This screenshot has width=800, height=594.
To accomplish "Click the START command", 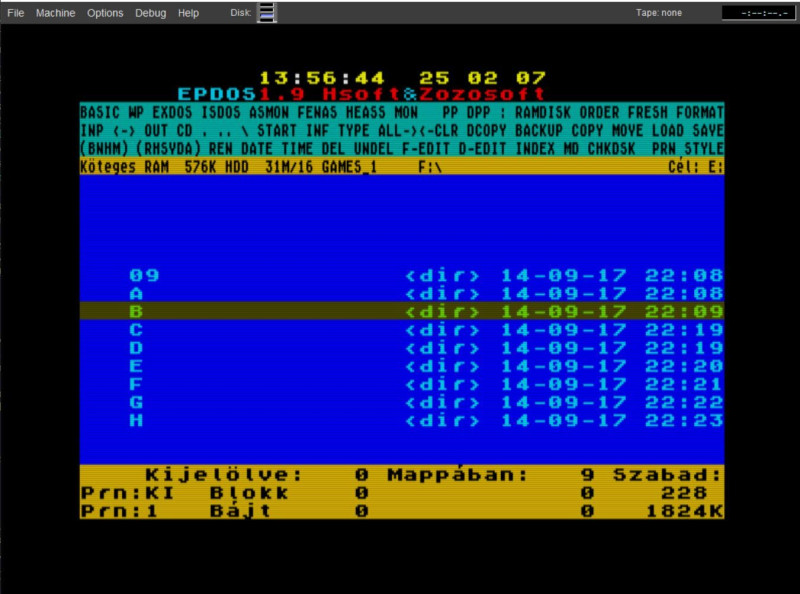I will (277, 131).
